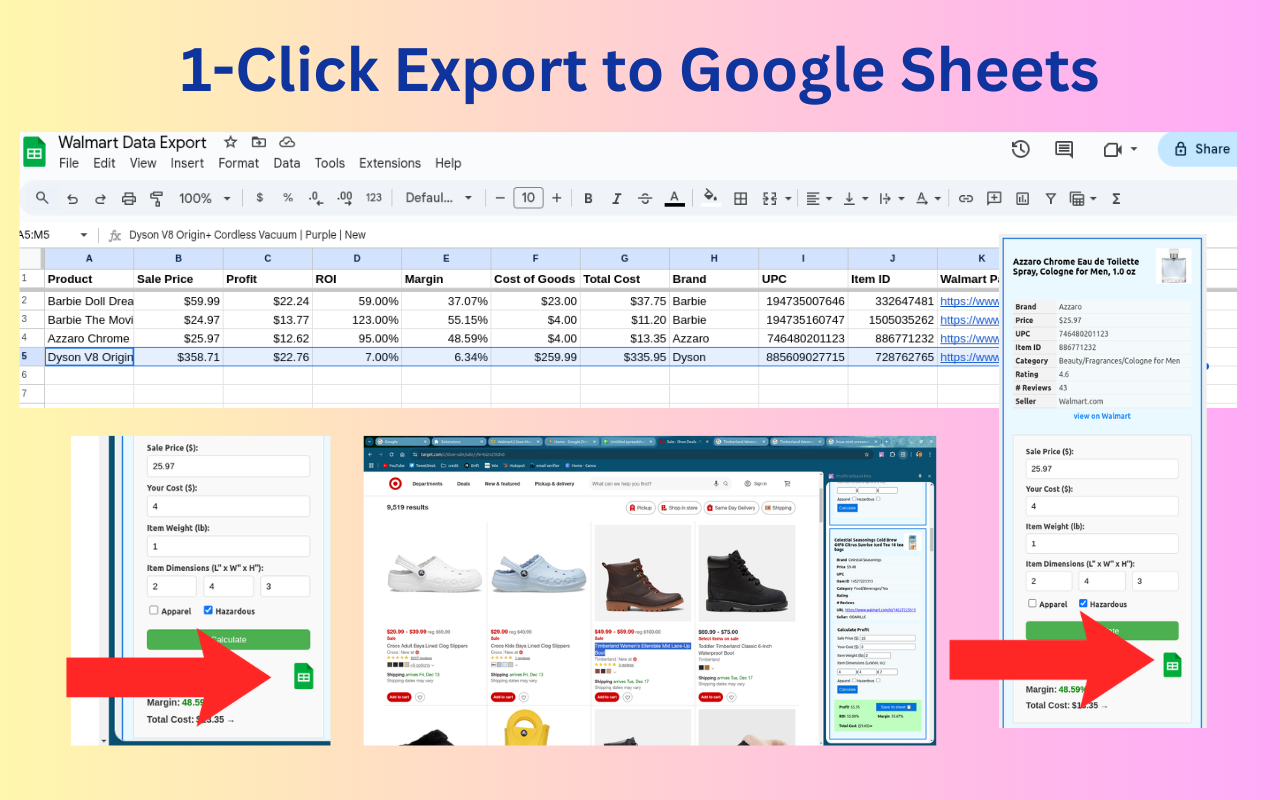
Task: Open version history clock icon
Action: [1020, 149]
